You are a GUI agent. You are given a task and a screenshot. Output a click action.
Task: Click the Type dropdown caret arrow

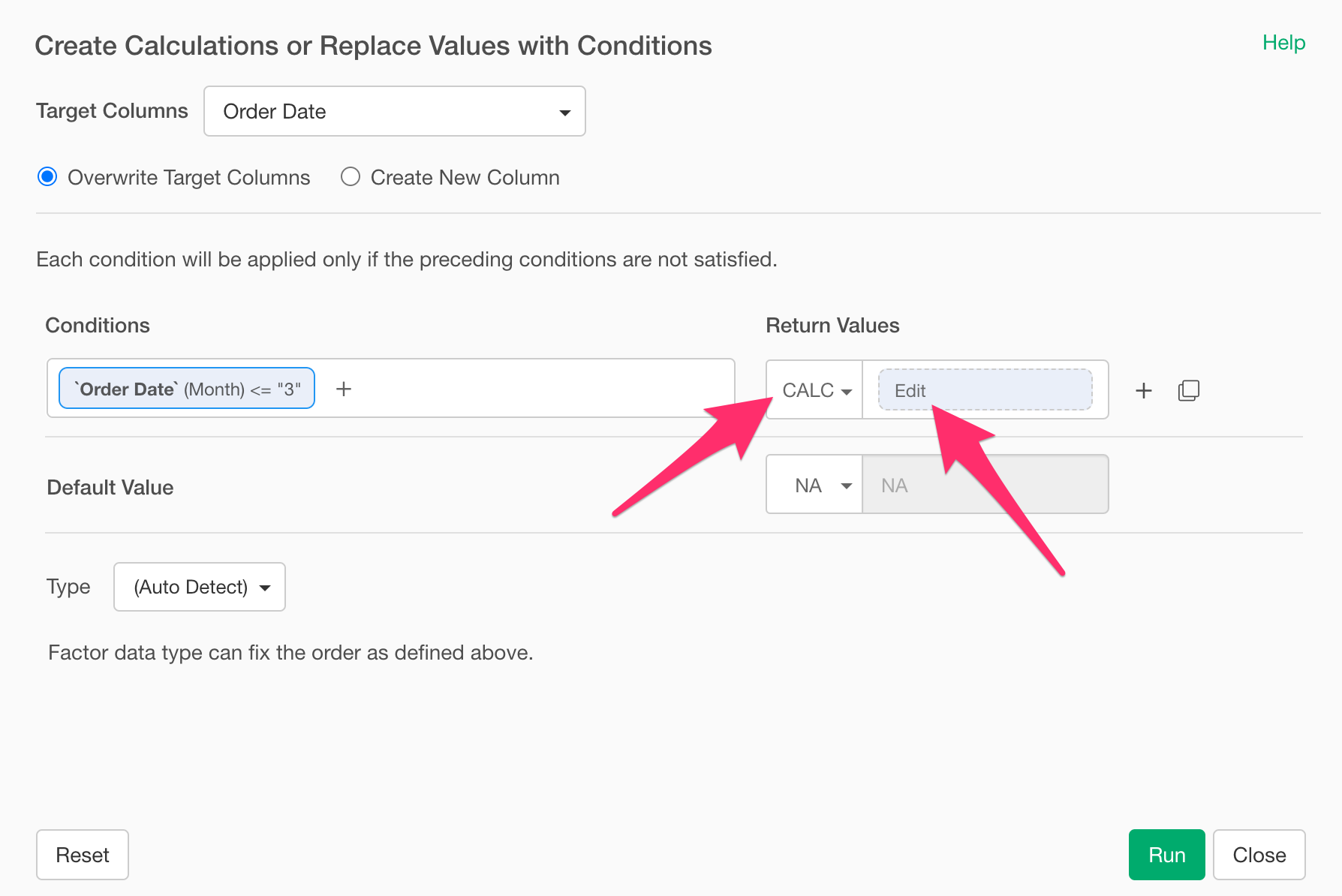pyautogui.click(x=265, y=588)
